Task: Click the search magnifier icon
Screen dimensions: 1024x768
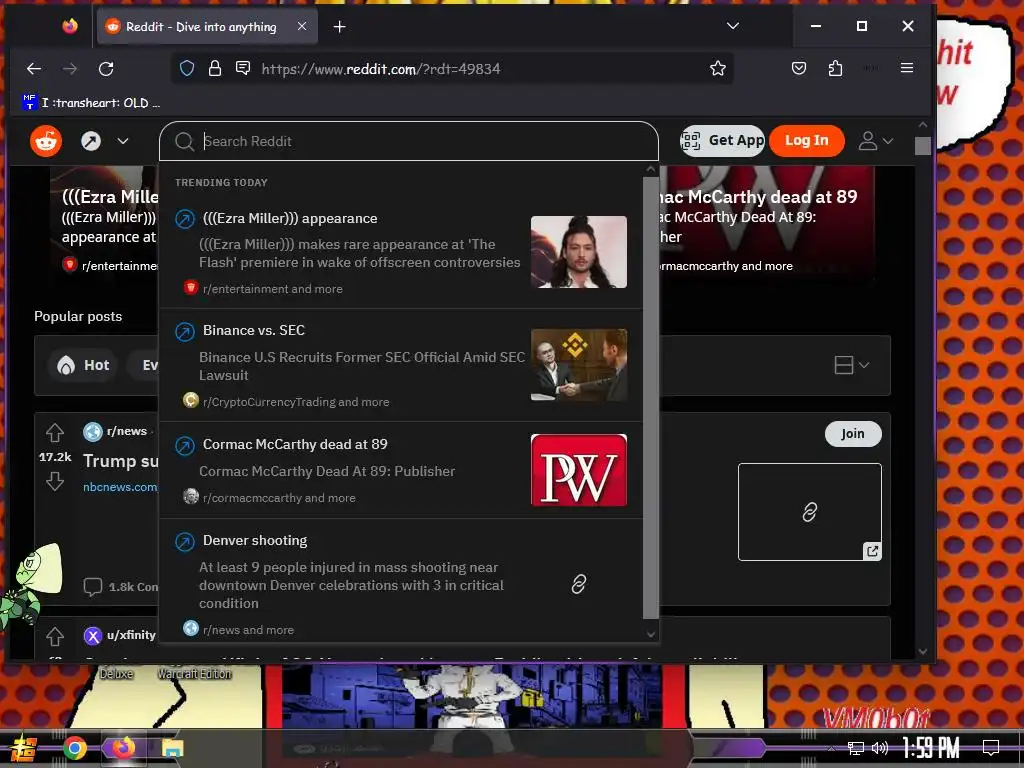Action: point(184,142)
